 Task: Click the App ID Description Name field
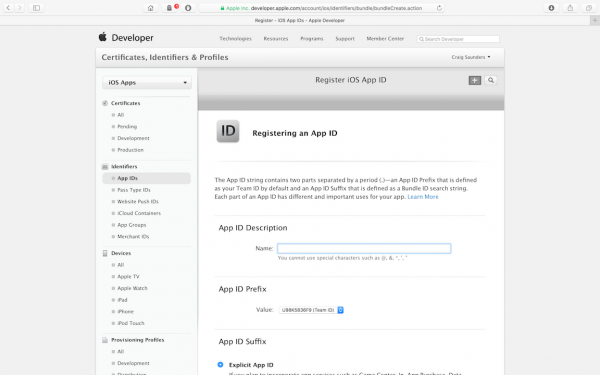coord(364,248)
